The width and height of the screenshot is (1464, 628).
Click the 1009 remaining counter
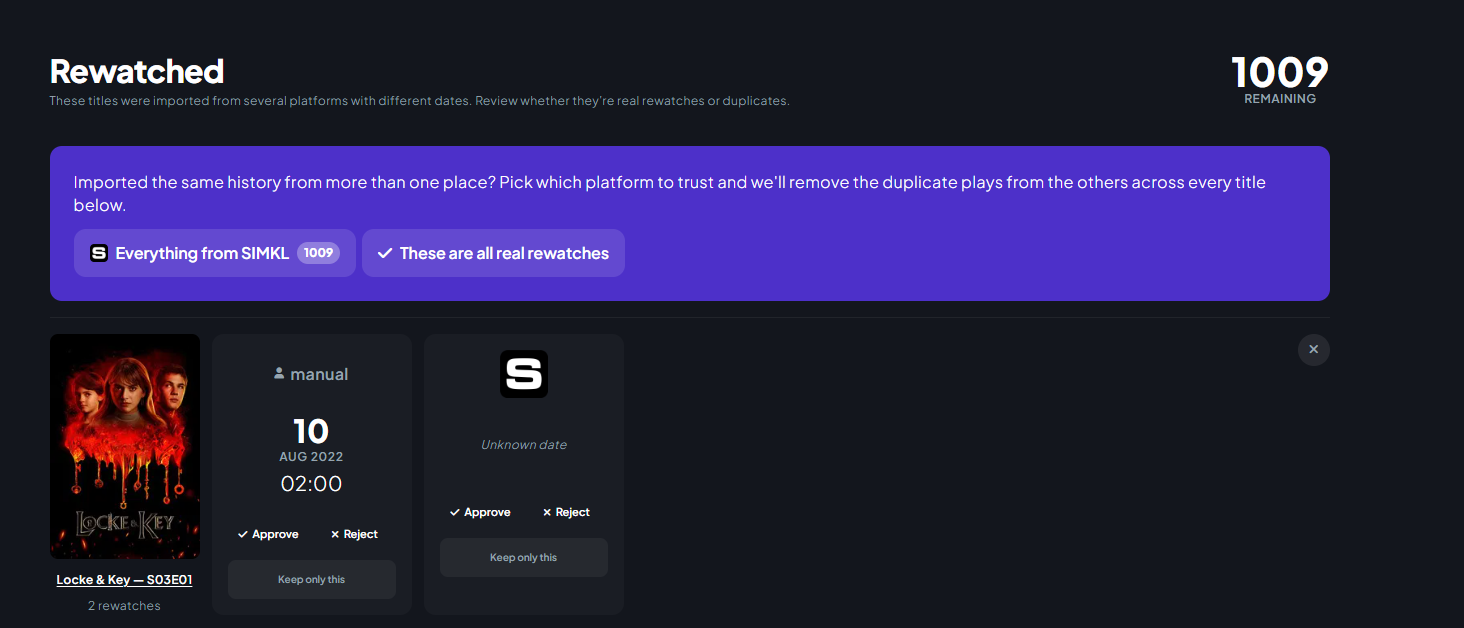click(x=1279, y=79)
